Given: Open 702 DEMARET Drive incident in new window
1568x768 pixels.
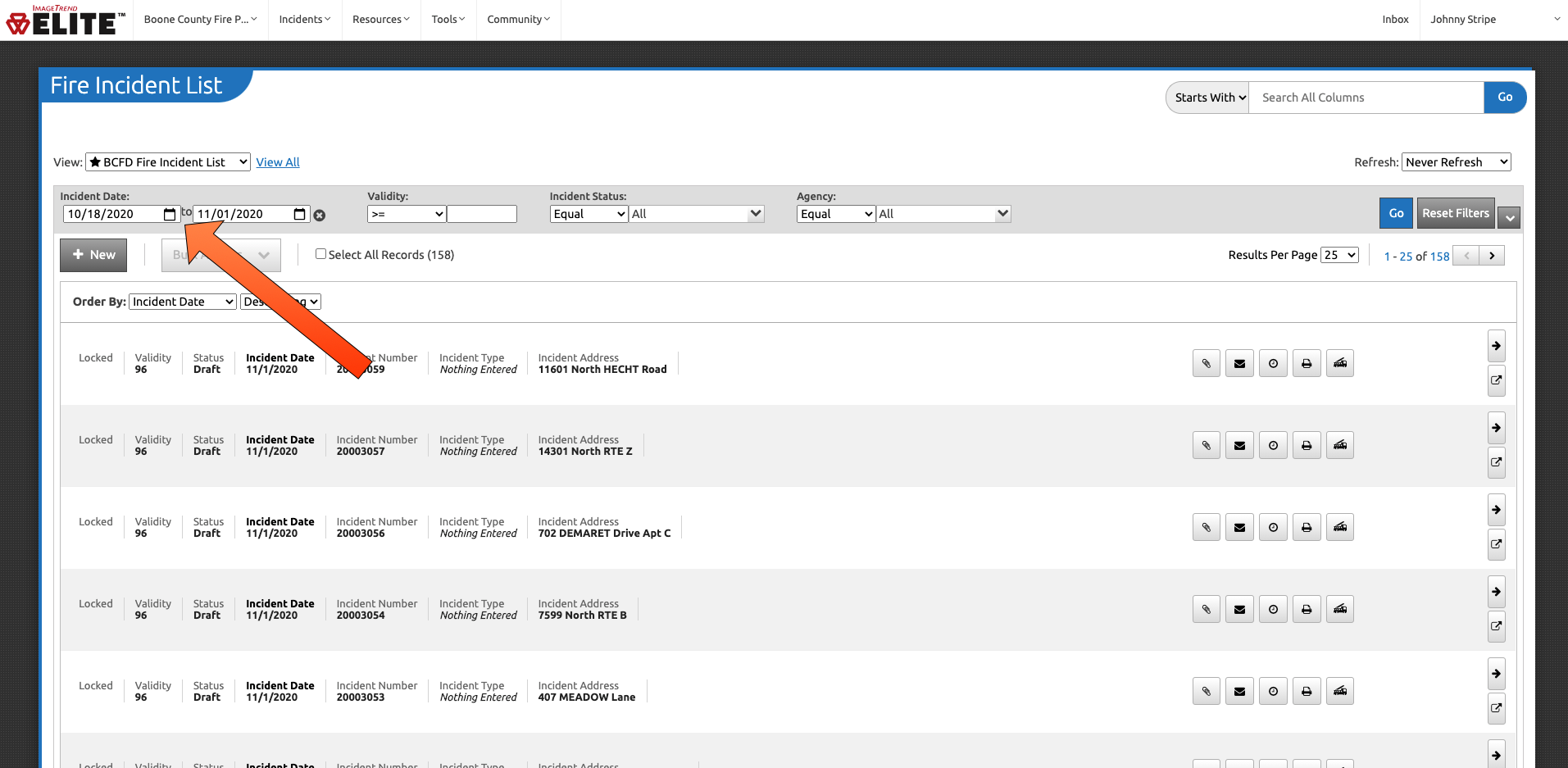Looking at the screenshot, I should tap(1496, 544).
